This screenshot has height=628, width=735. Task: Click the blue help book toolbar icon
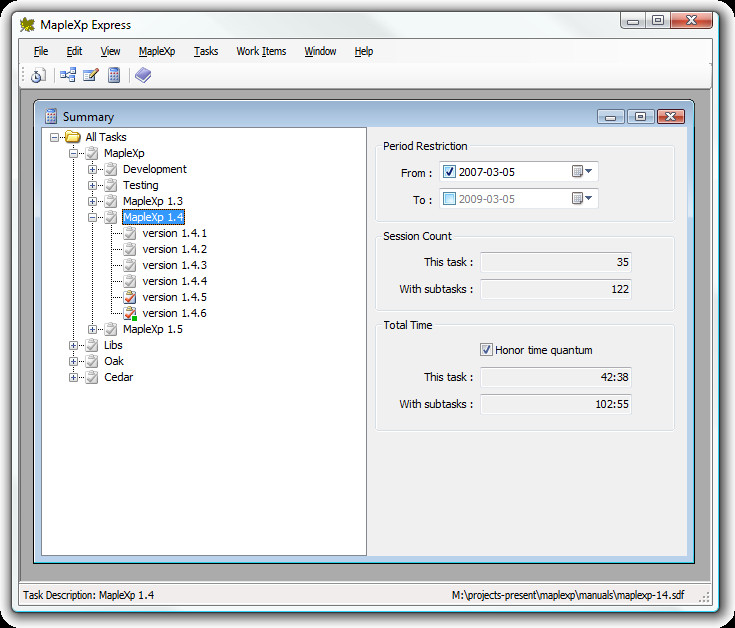143,75
